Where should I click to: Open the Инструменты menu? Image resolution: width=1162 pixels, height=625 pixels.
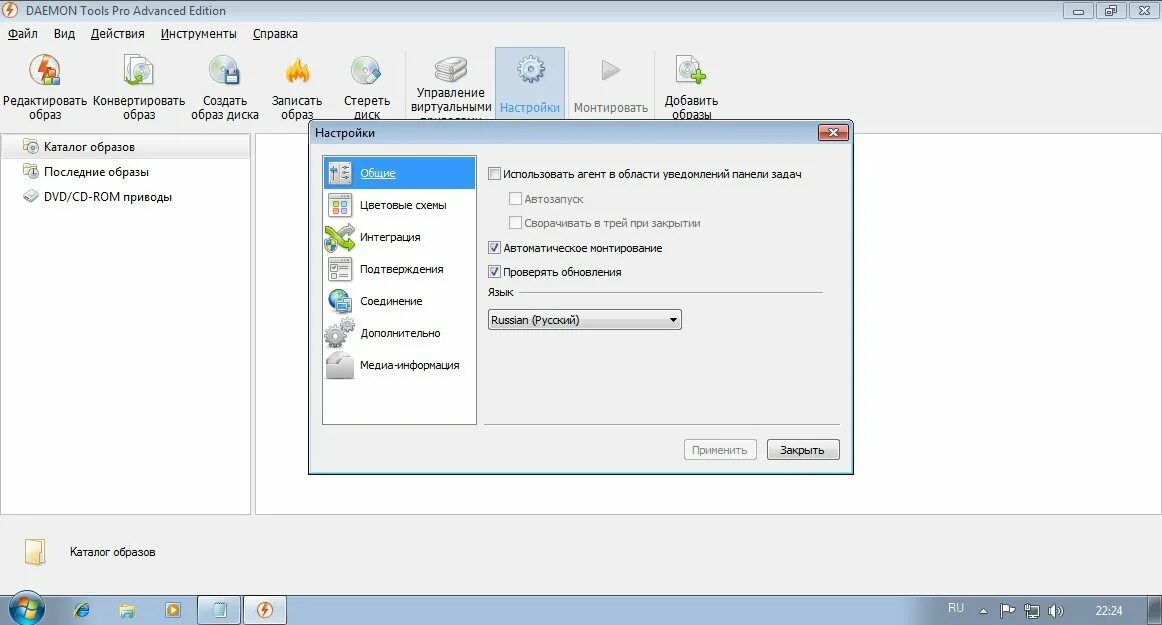click(199, 33)
